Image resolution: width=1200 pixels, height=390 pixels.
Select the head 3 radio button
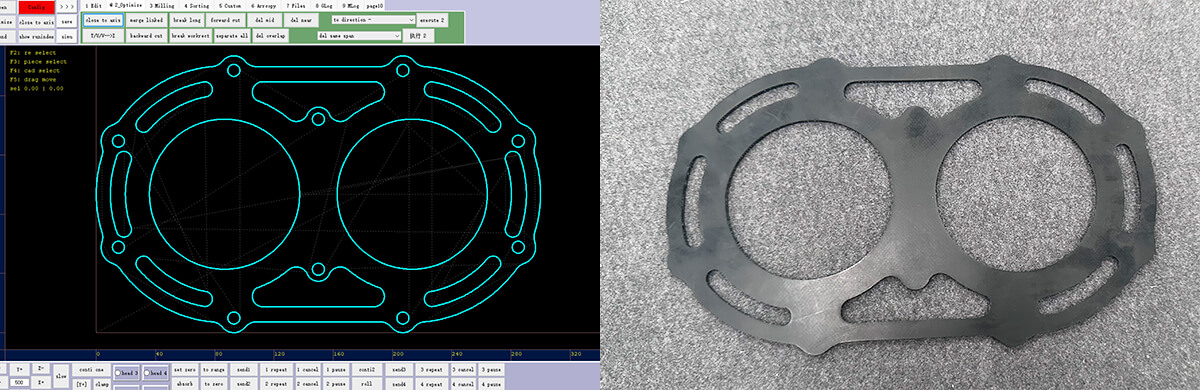pos(126,373)
